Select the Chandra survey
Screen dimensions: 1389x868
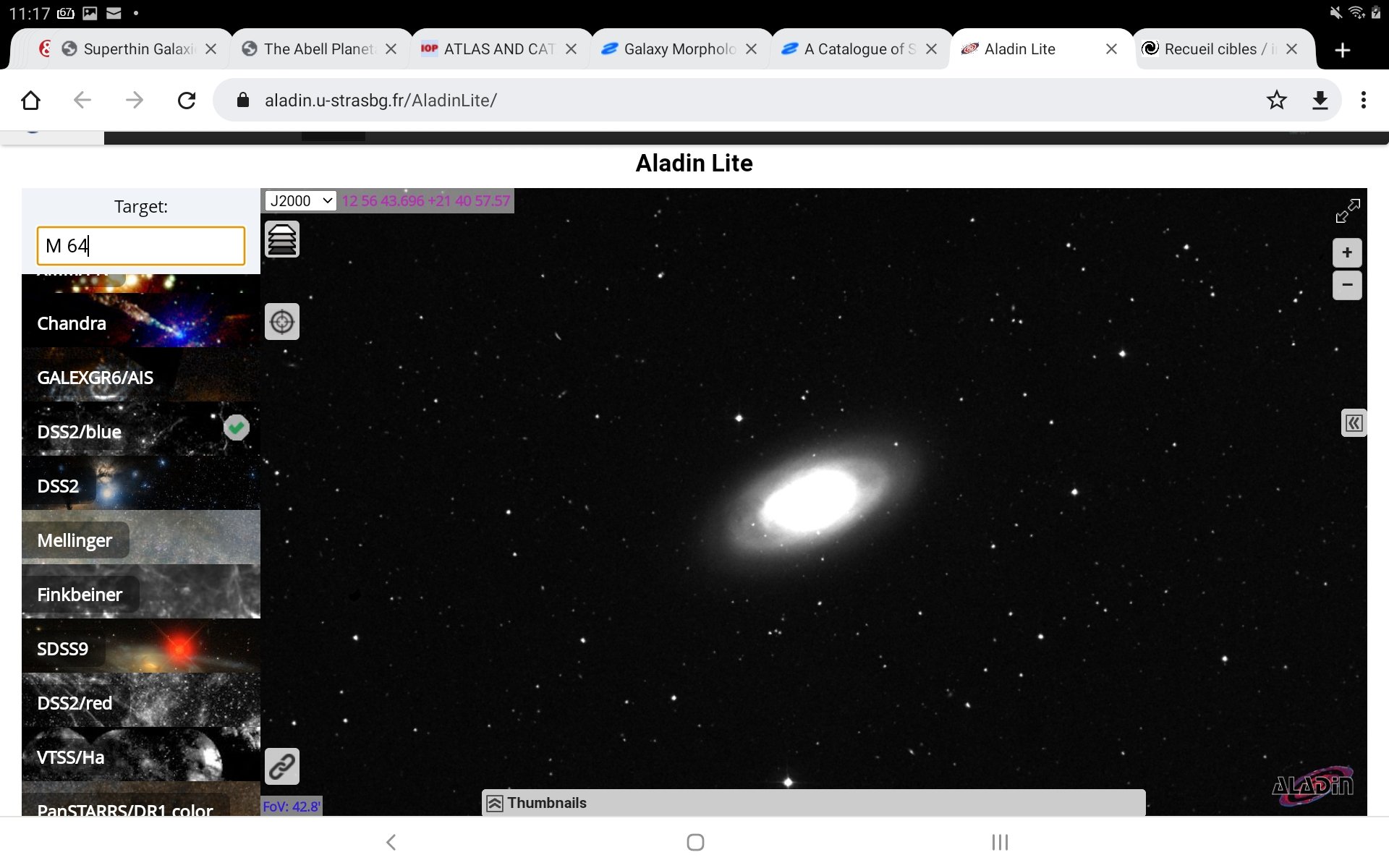tap(141, 320)
